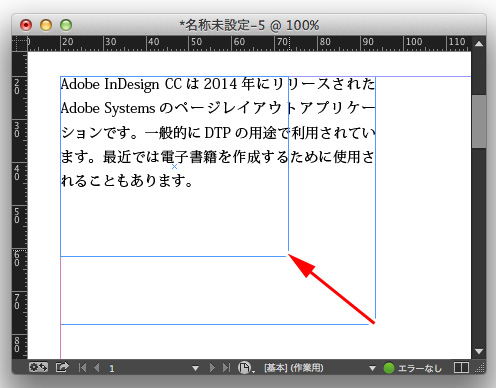Go to next page arrow
Image resolution: width=496 pixels, height=388 pixels.
pos(212,368)
